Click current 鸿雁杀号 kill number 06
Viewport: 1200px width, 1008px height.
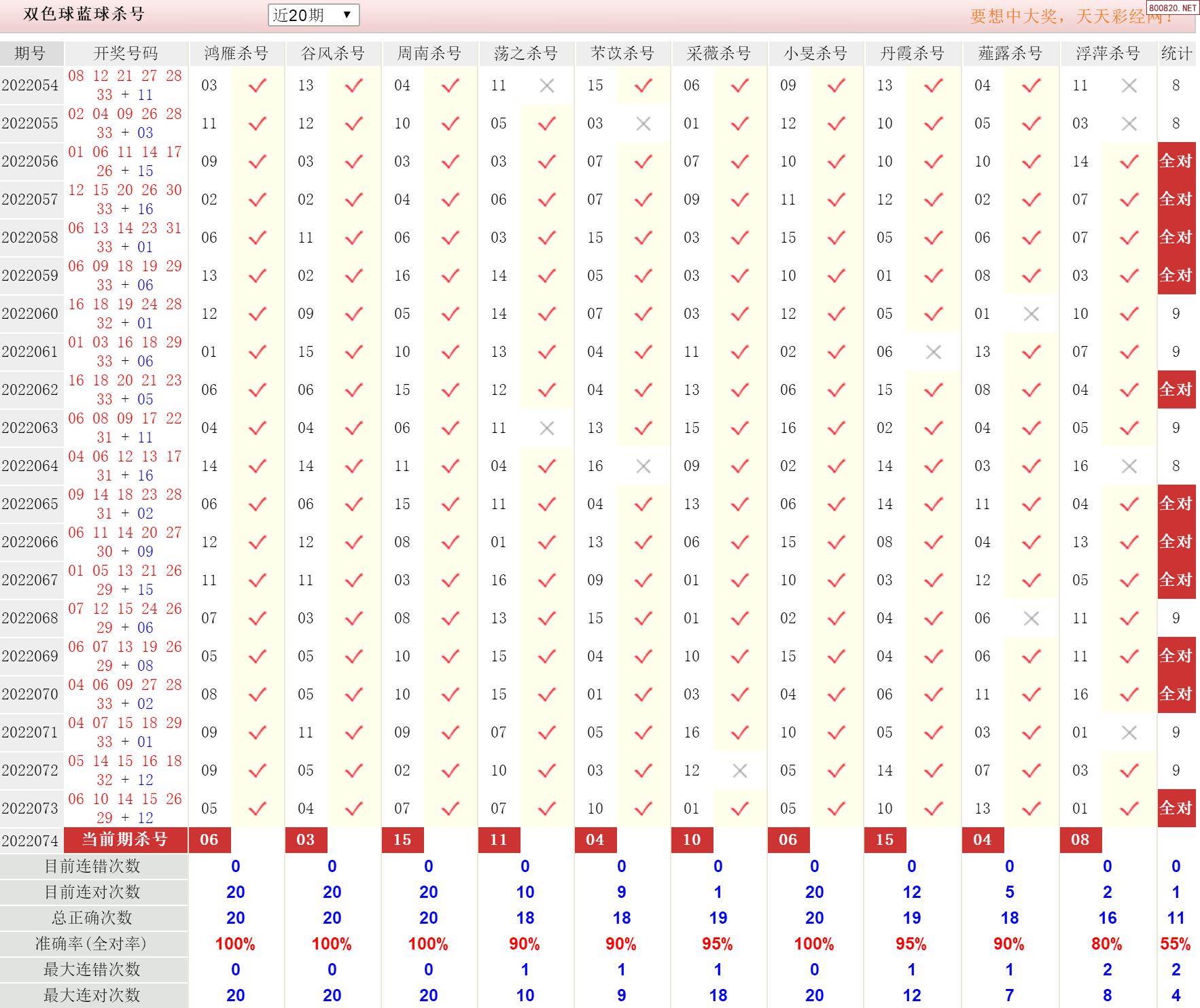pyautogui.click(x=209, y=839)
